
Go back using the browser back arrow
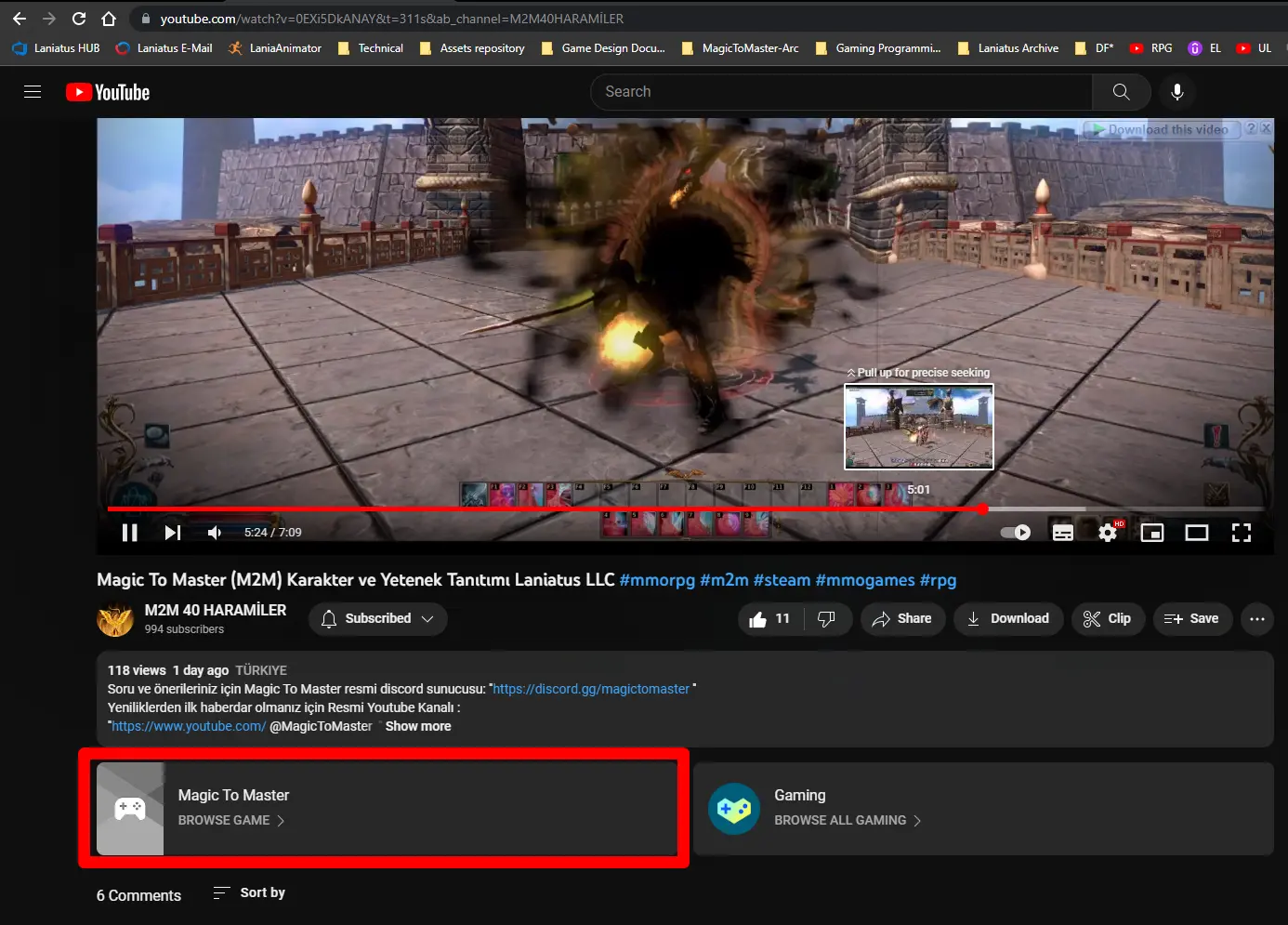click(x=19, y=19)
